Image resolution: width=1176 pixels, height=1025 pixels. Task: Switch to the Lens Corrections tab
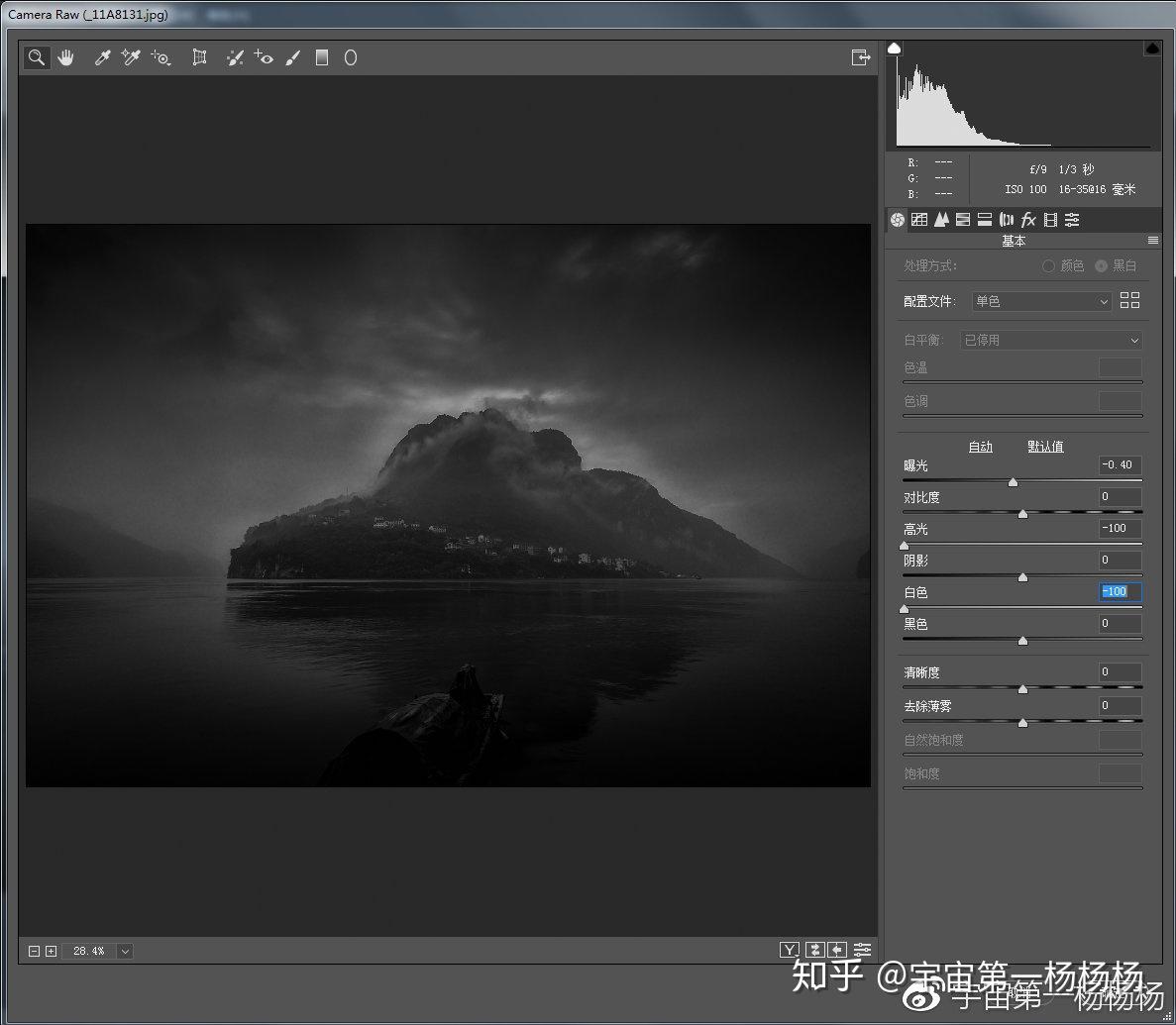click(x=1007, y=220)
